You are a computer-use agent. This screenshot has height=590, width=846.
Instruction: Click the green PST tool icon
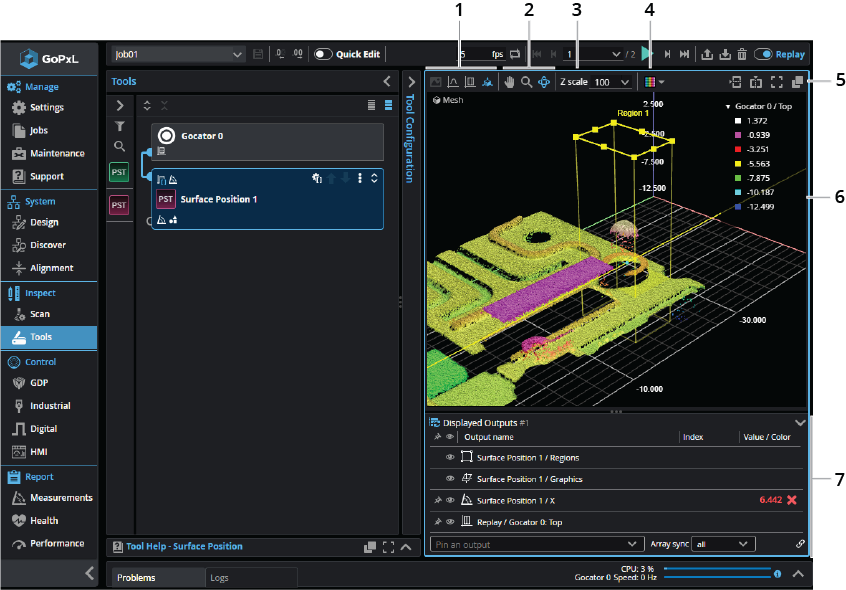119,173
